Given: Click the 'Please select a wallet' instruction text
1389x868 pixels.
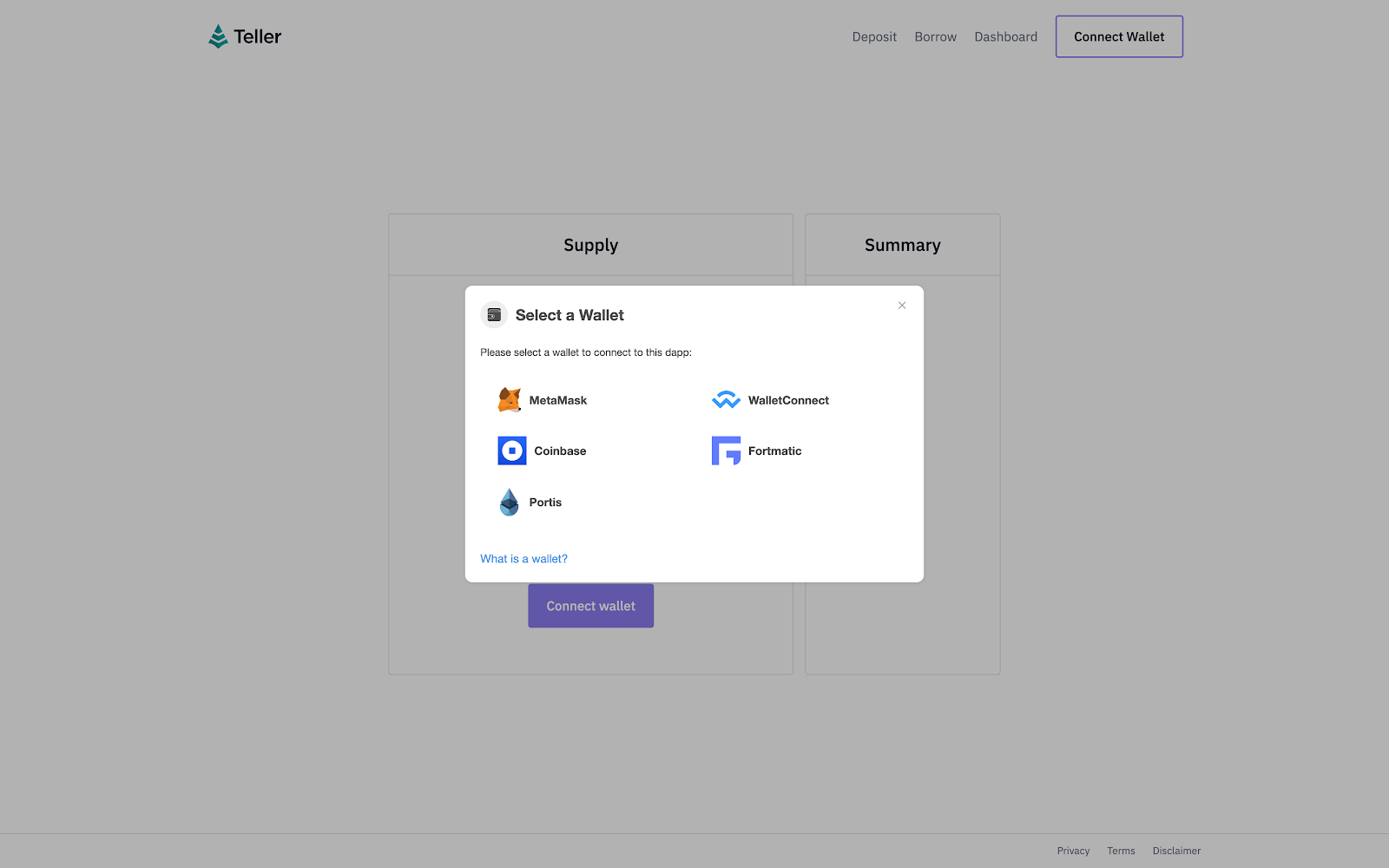Looking at the screenshot, I should (x=586, y=352).
